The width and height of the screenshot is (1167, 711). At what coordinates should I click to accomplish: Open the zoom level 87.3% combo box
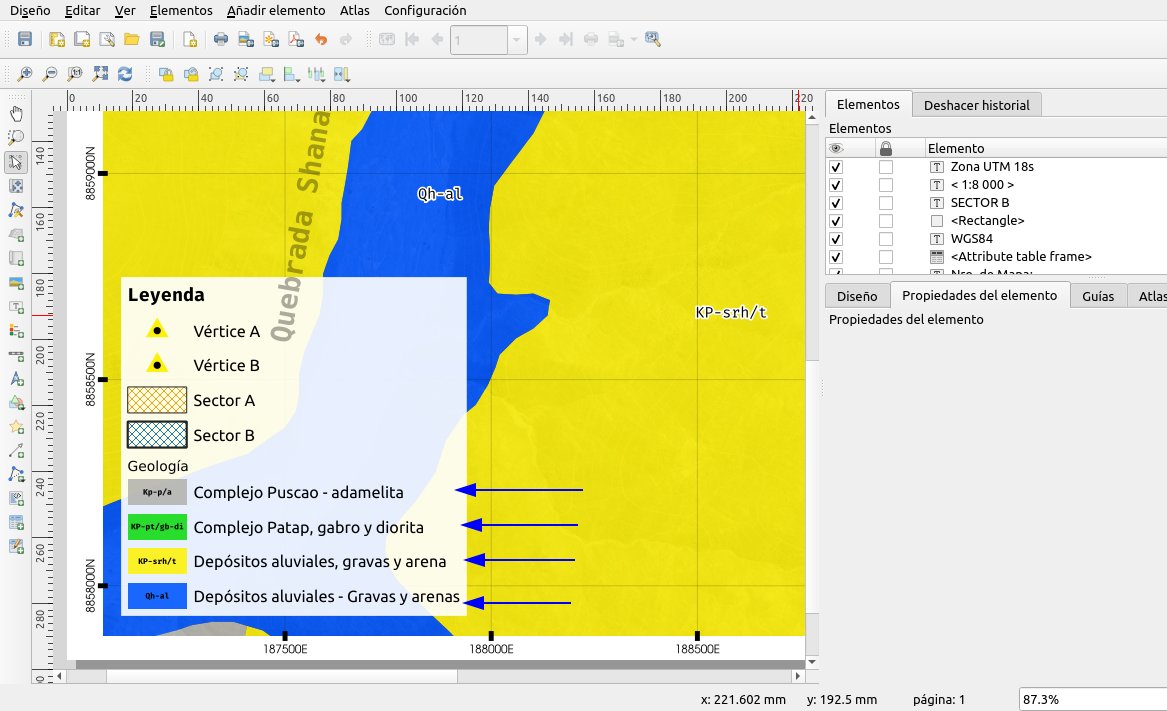[1093, 699]
